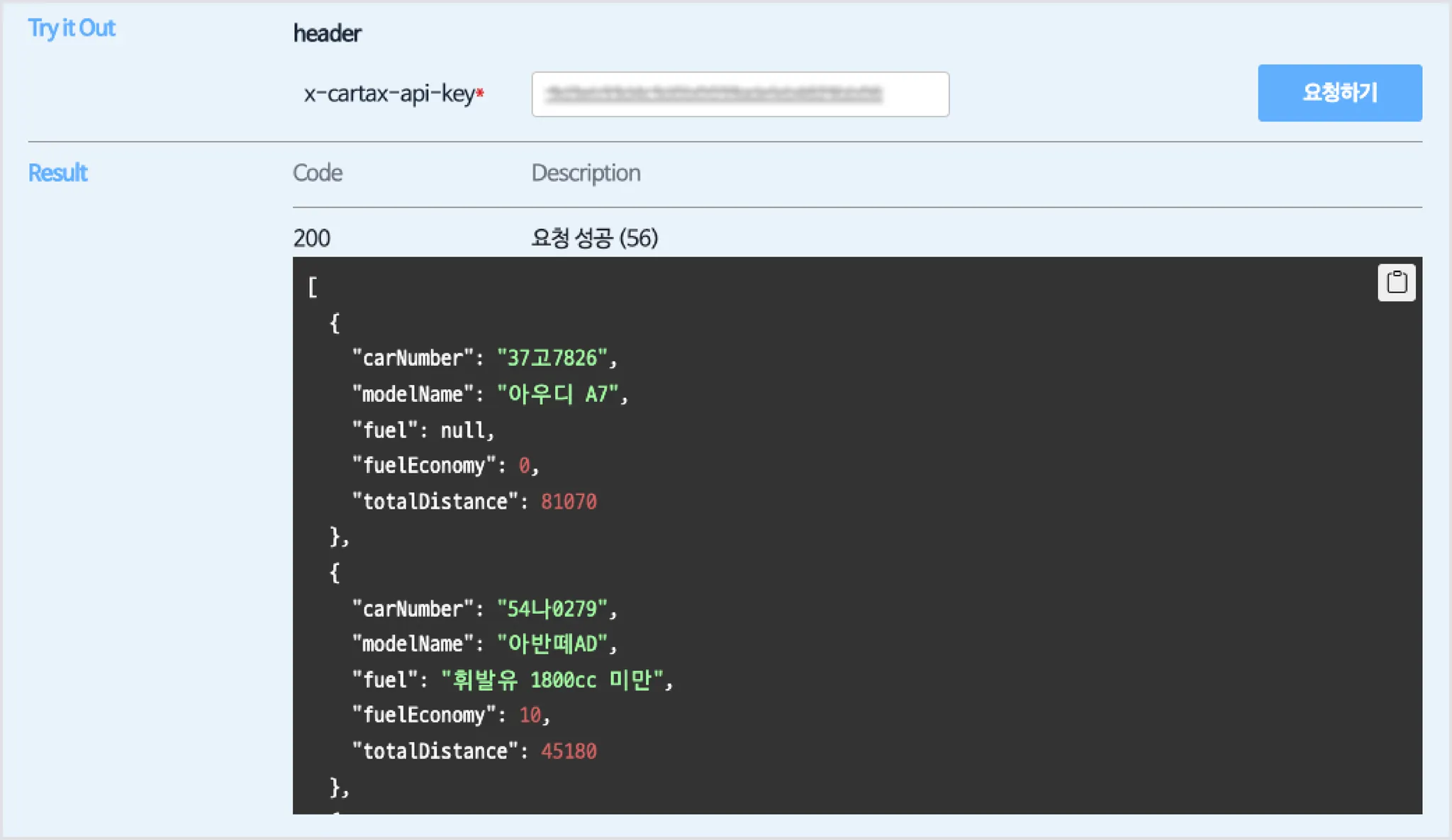Click the totalDistance value 45180
The width and height of the screenshot is (1452, 840).
click(569, 751)
